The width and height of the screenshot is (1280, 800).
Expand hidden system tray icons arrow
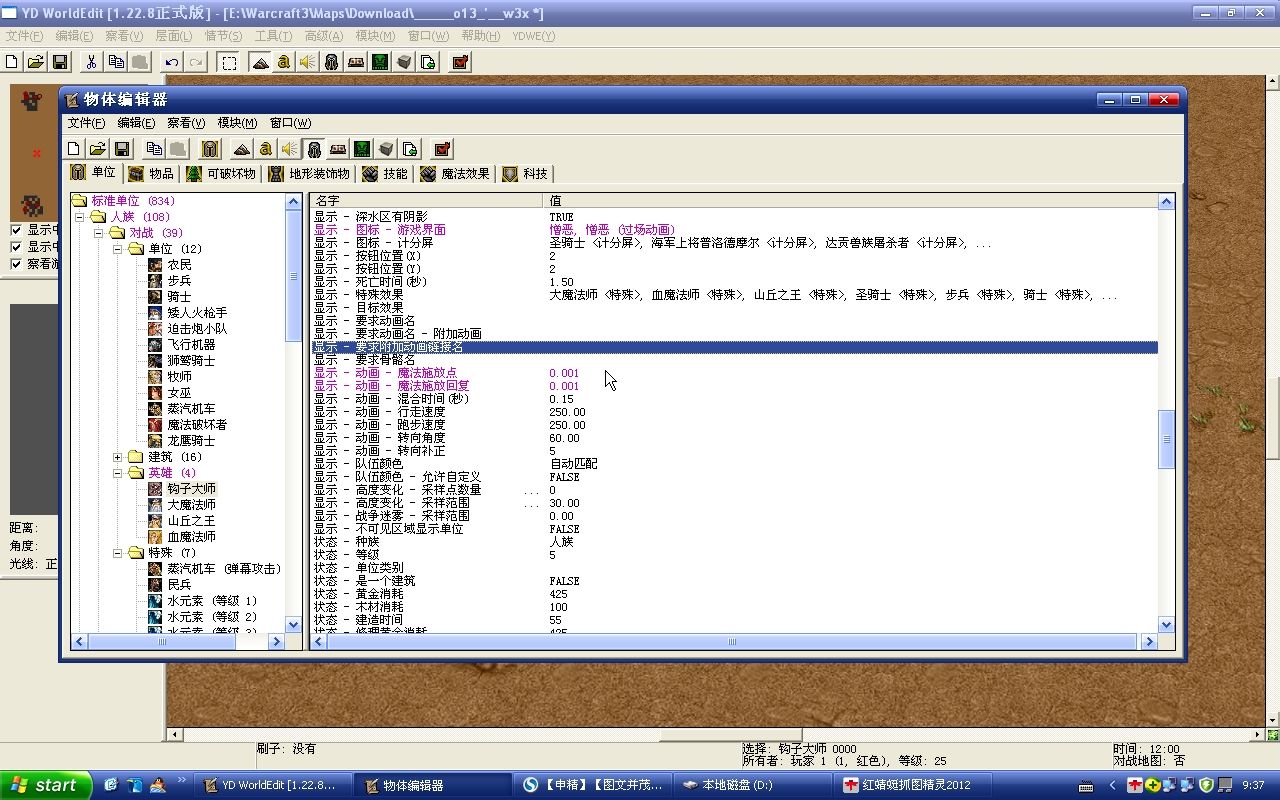click(x=1112, y=785)
